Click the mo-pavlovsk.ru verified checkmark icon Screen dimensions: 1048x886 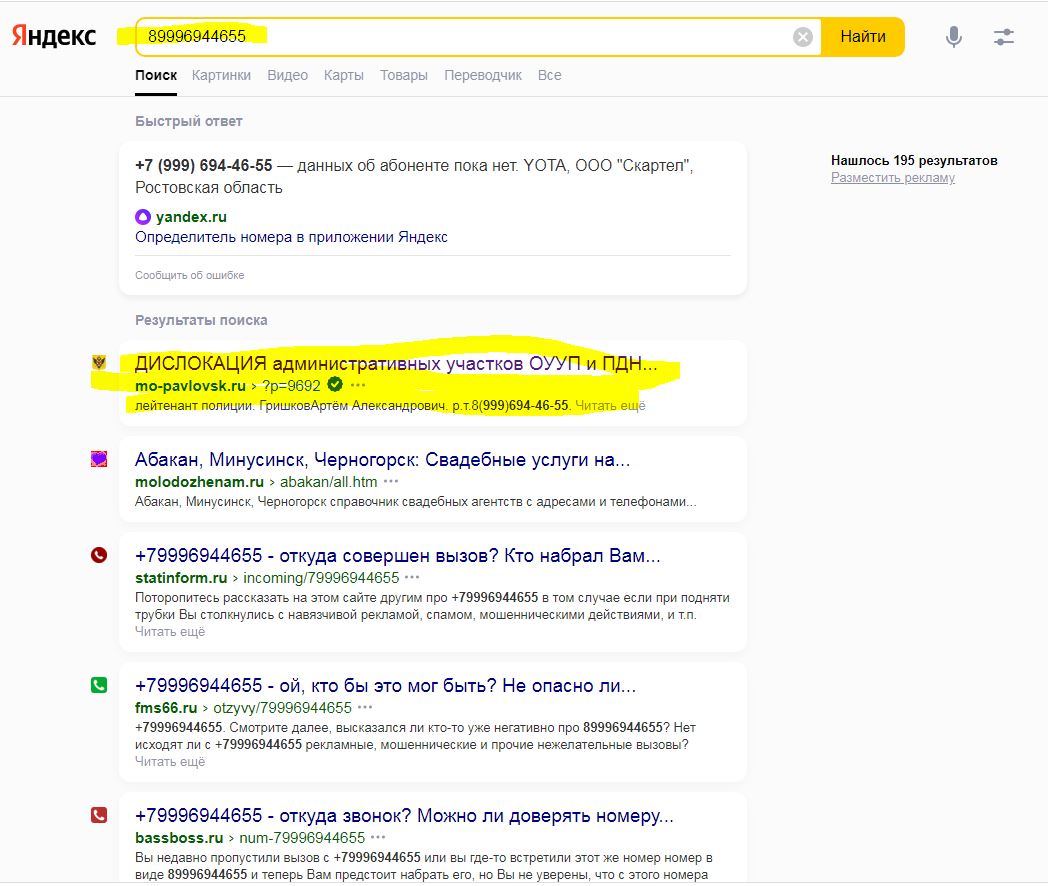point(335,385)
